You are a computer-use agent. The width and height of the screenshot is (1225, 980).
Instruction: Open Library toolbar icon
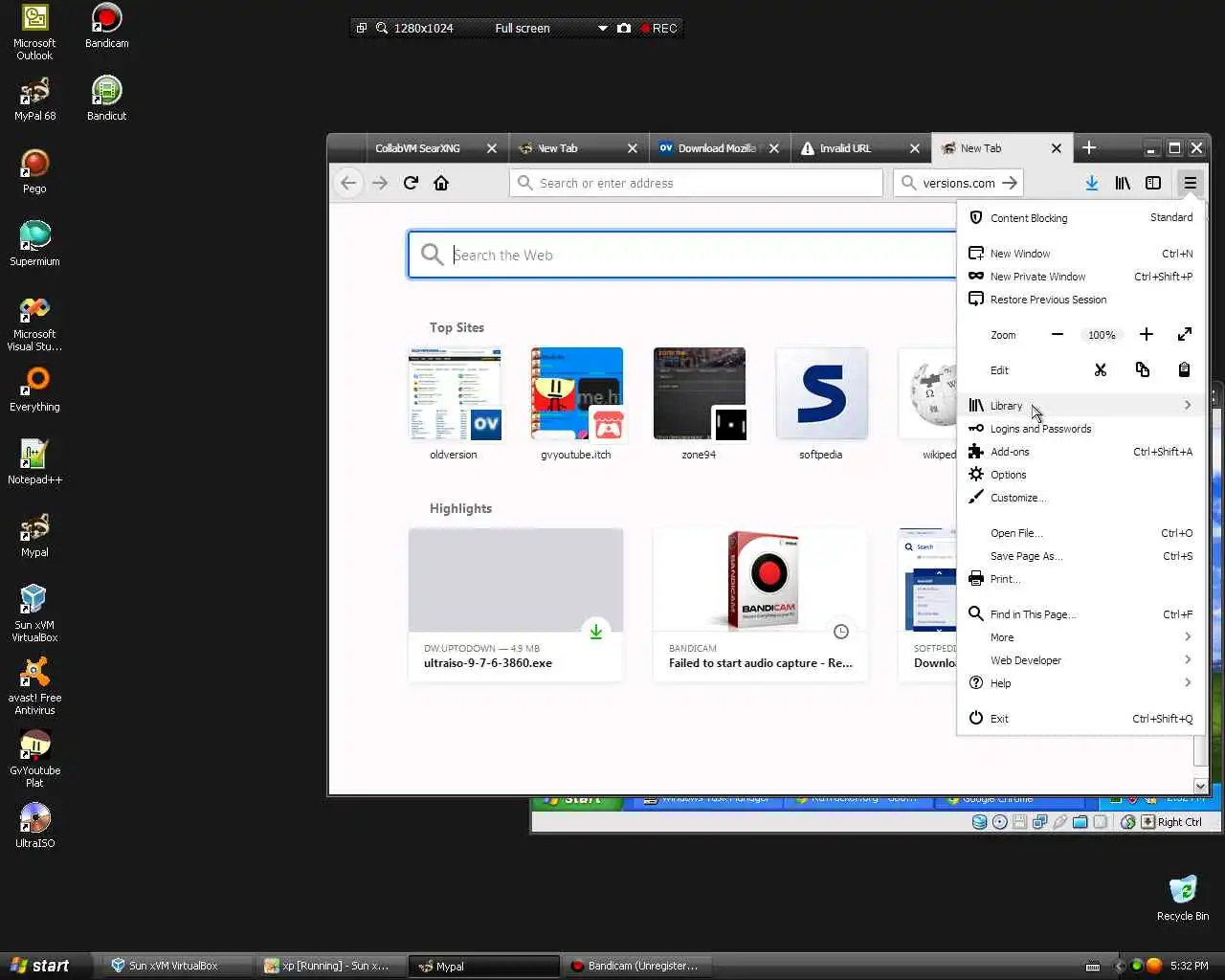click(x=1123, y=183)
